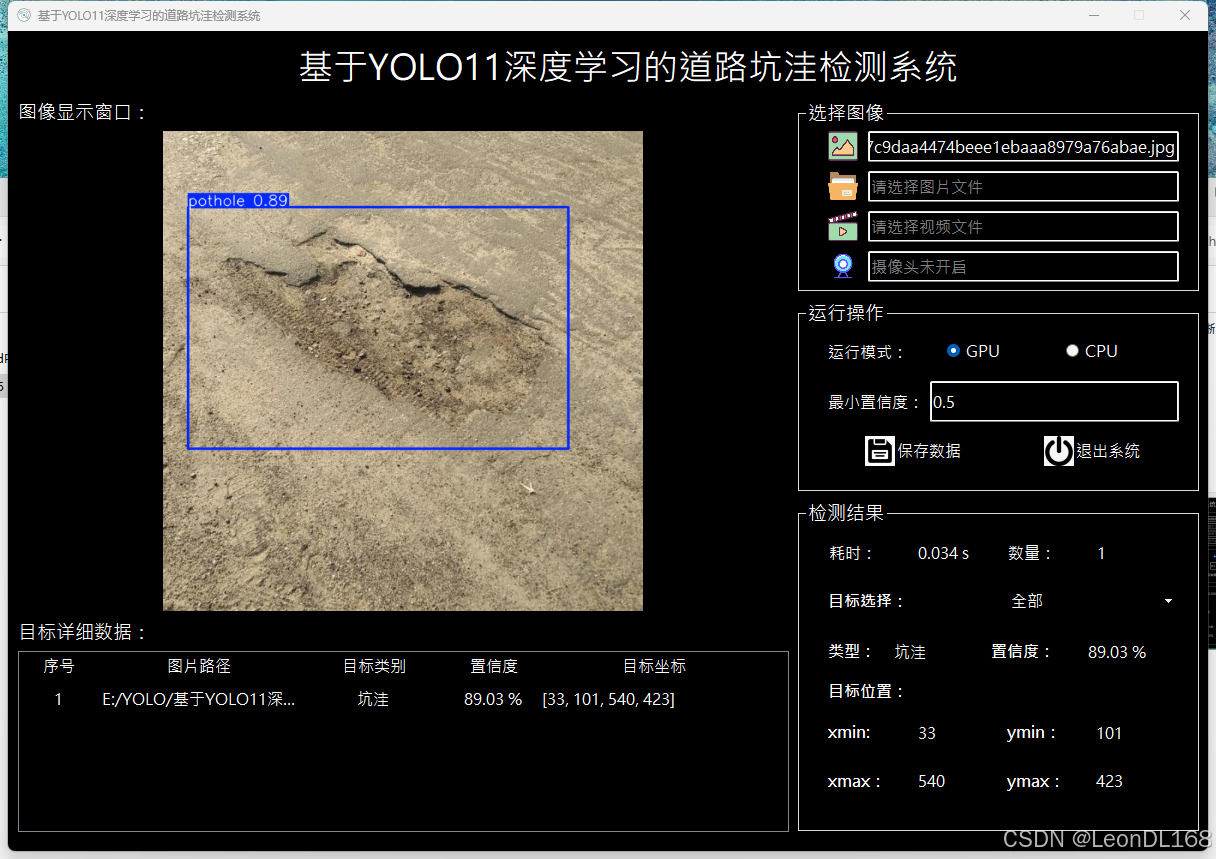Click the pothole bounding box in the image
The width and height of the screenshot is (1216, 859).
[378, 325]
